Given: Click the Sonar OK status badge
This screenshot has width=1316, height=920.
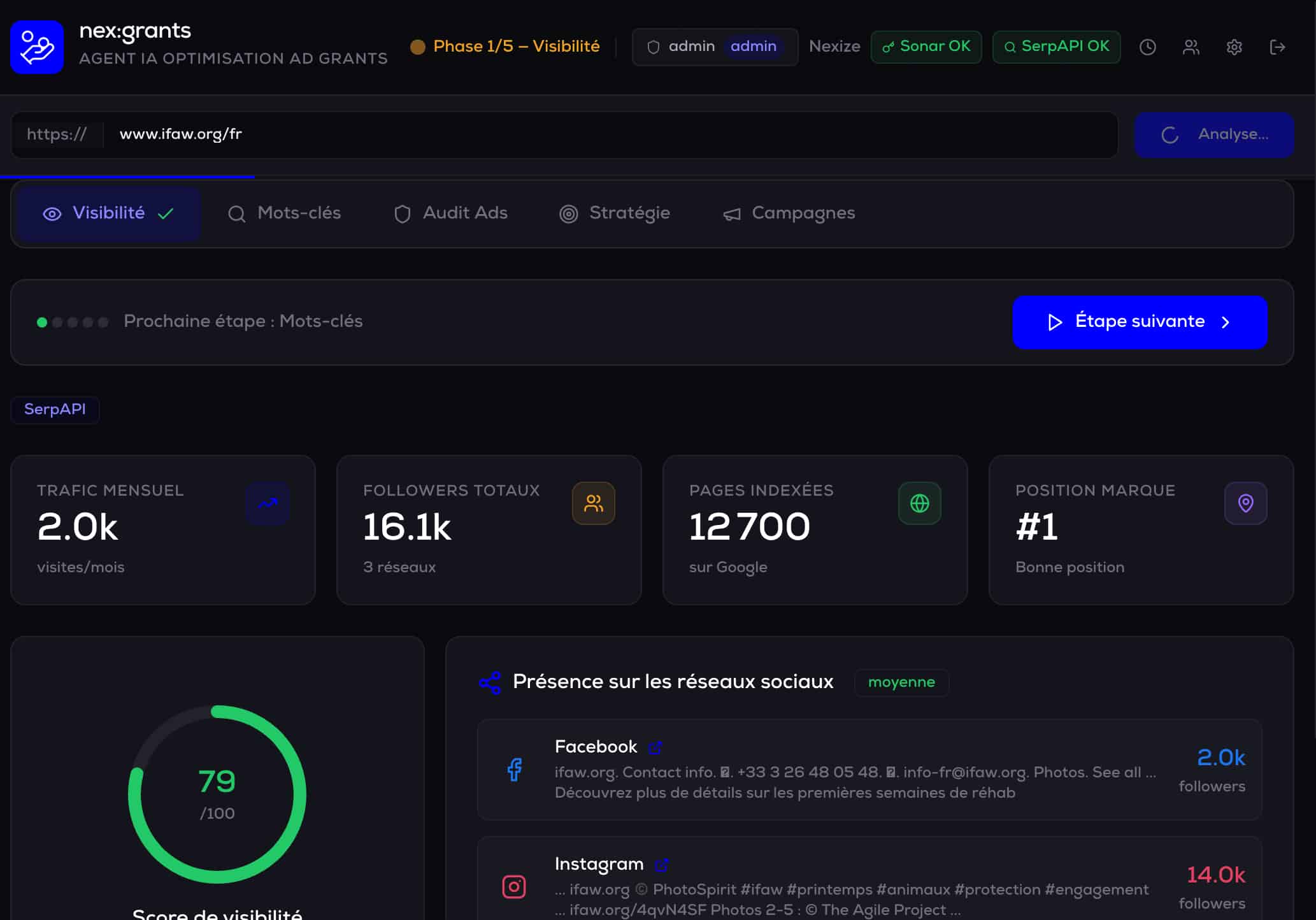Looking at the screenshot, I should click(x=926, y=47).
